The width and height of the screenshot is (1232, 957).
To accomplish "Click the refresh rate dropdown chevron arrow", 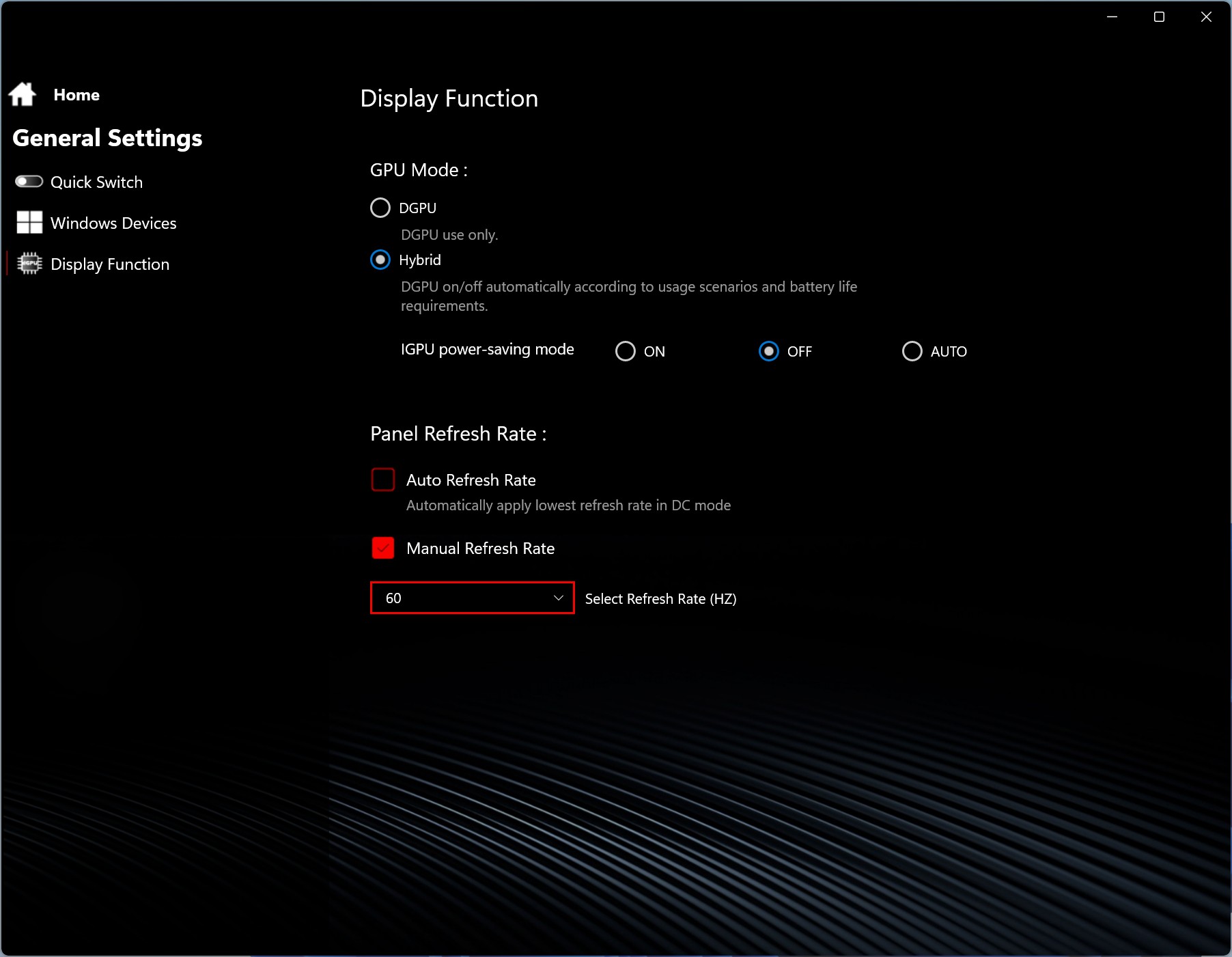I will click(x=559, y=598).
